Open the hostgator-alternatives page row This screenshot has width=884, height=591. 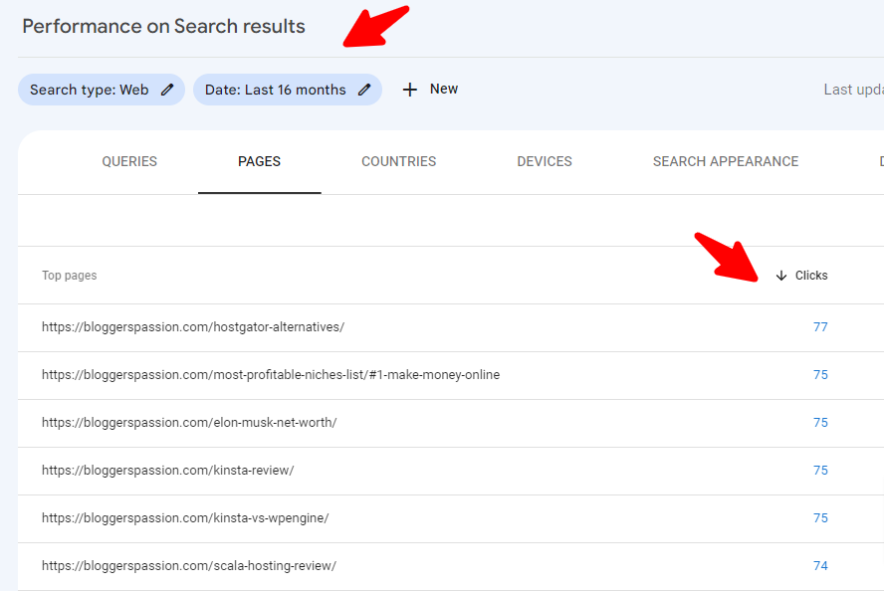193,327
